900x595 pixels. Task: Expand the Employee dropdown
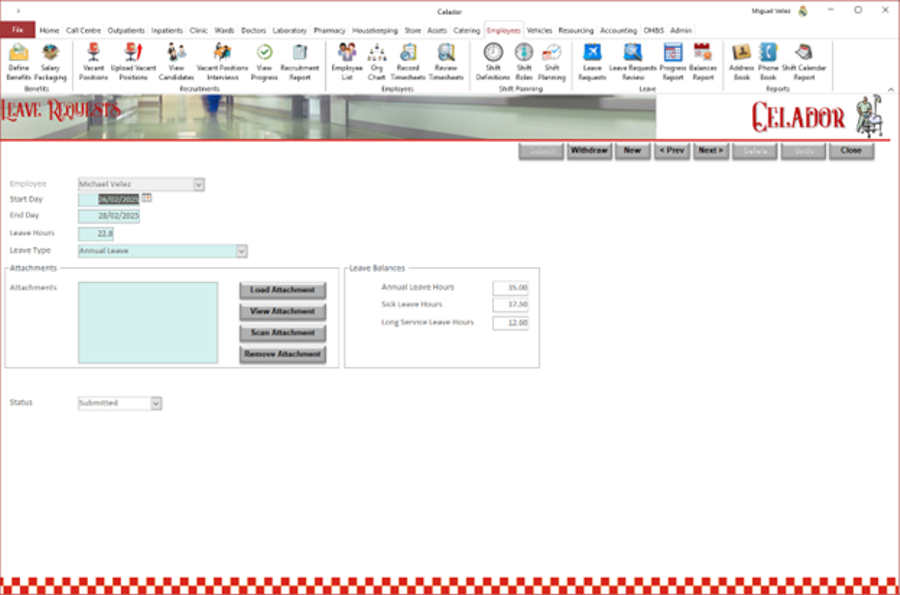tap(198, 184)
